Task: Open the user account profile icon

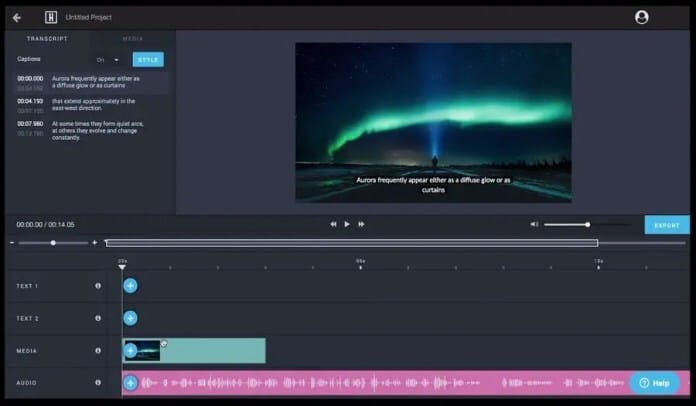Action: (x=641, y=17)
